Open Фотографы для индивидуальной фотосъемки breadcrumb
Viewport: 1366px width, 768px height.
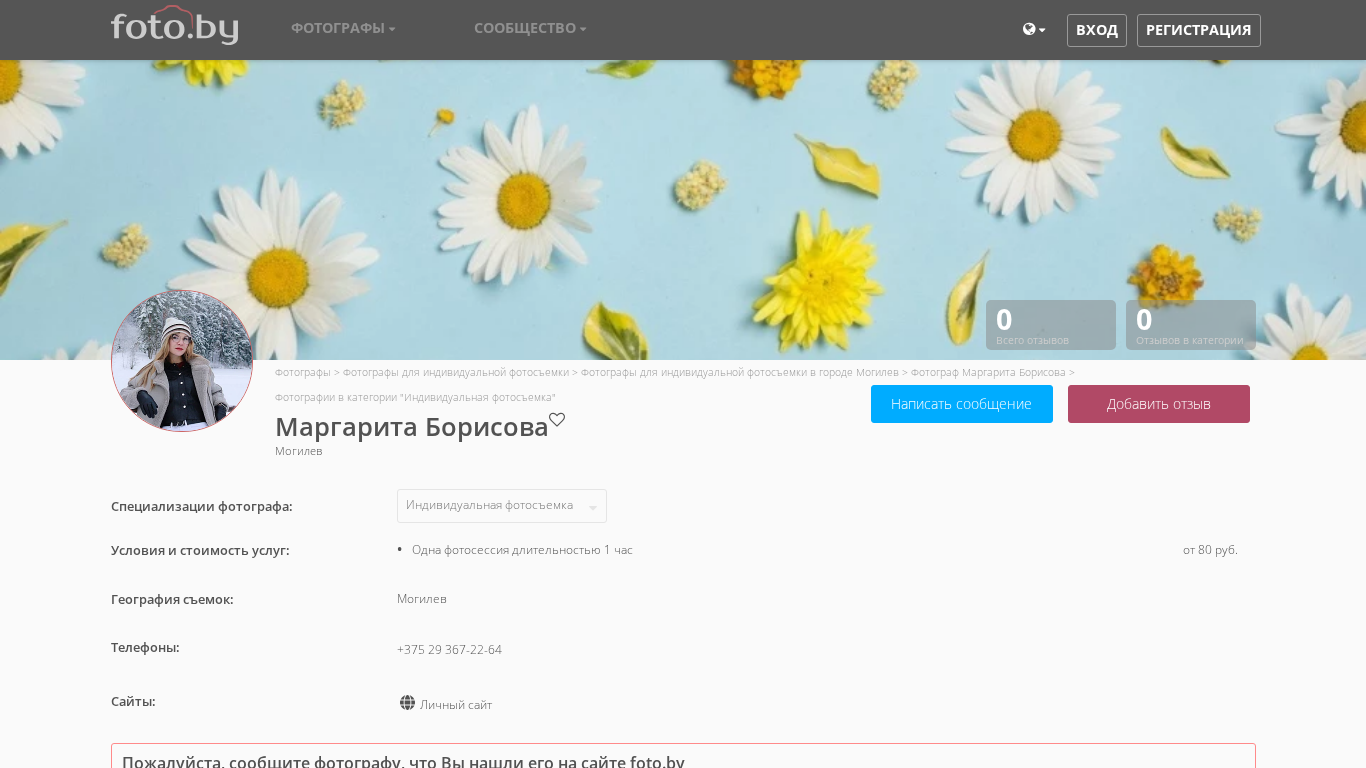(455, 372)
